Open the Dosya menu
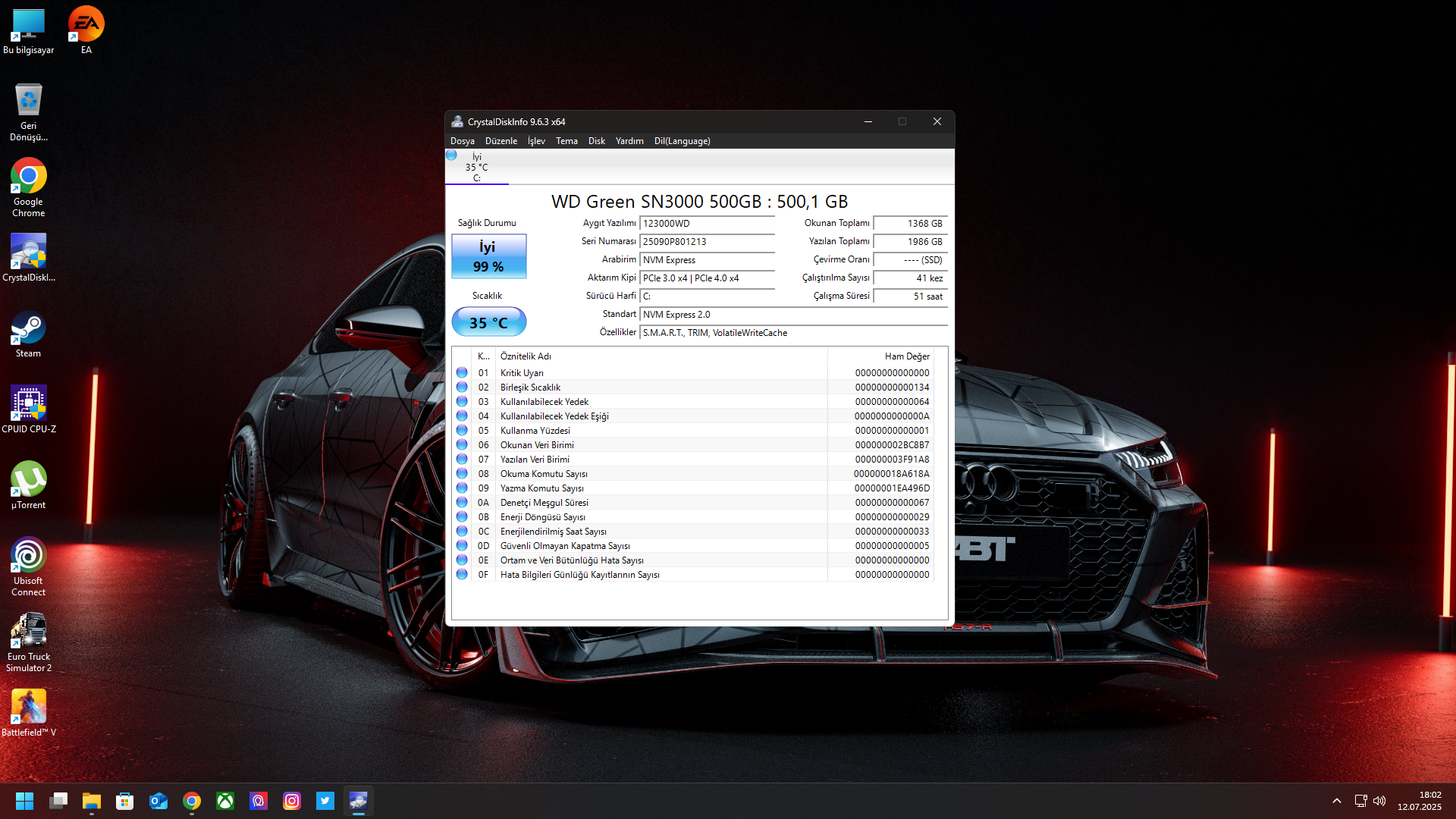The height and width of the screenshot is (819, 1456). (462, 141)
